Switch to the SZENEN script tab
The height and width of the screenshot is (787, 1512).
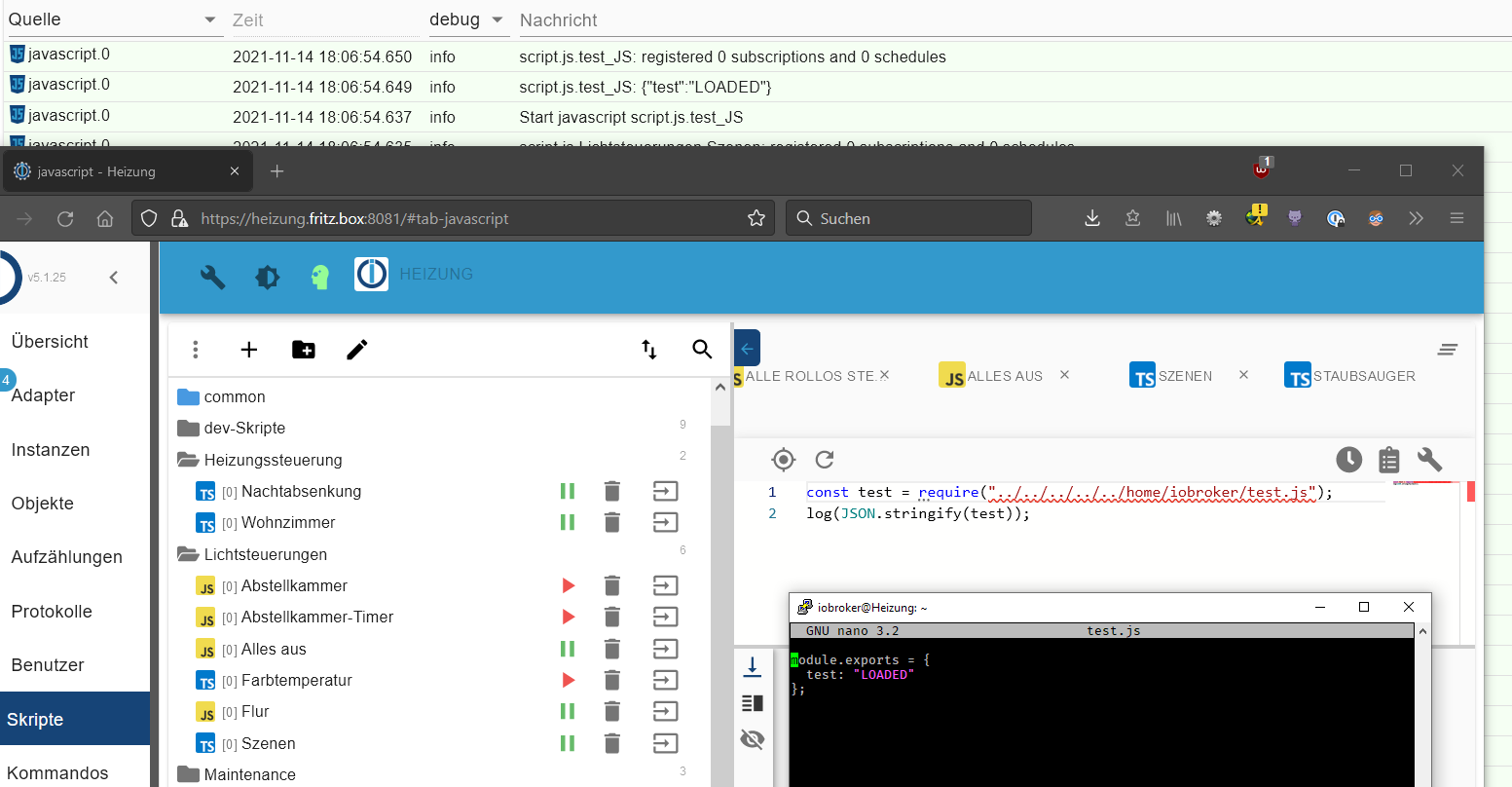coord(1184,376)
